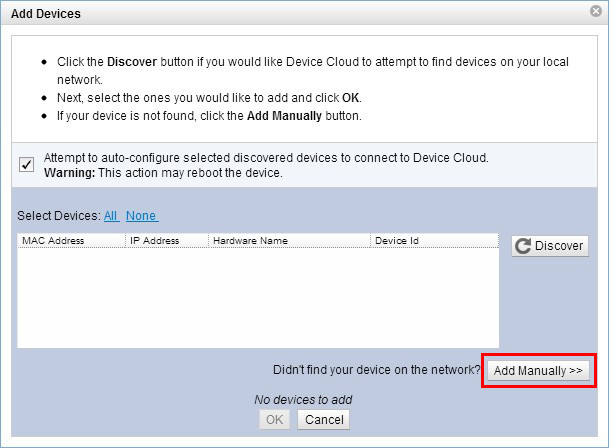Viewport: 609px width, 448px height.
Task: Click the None link to deselect devices
Action: 141,216
